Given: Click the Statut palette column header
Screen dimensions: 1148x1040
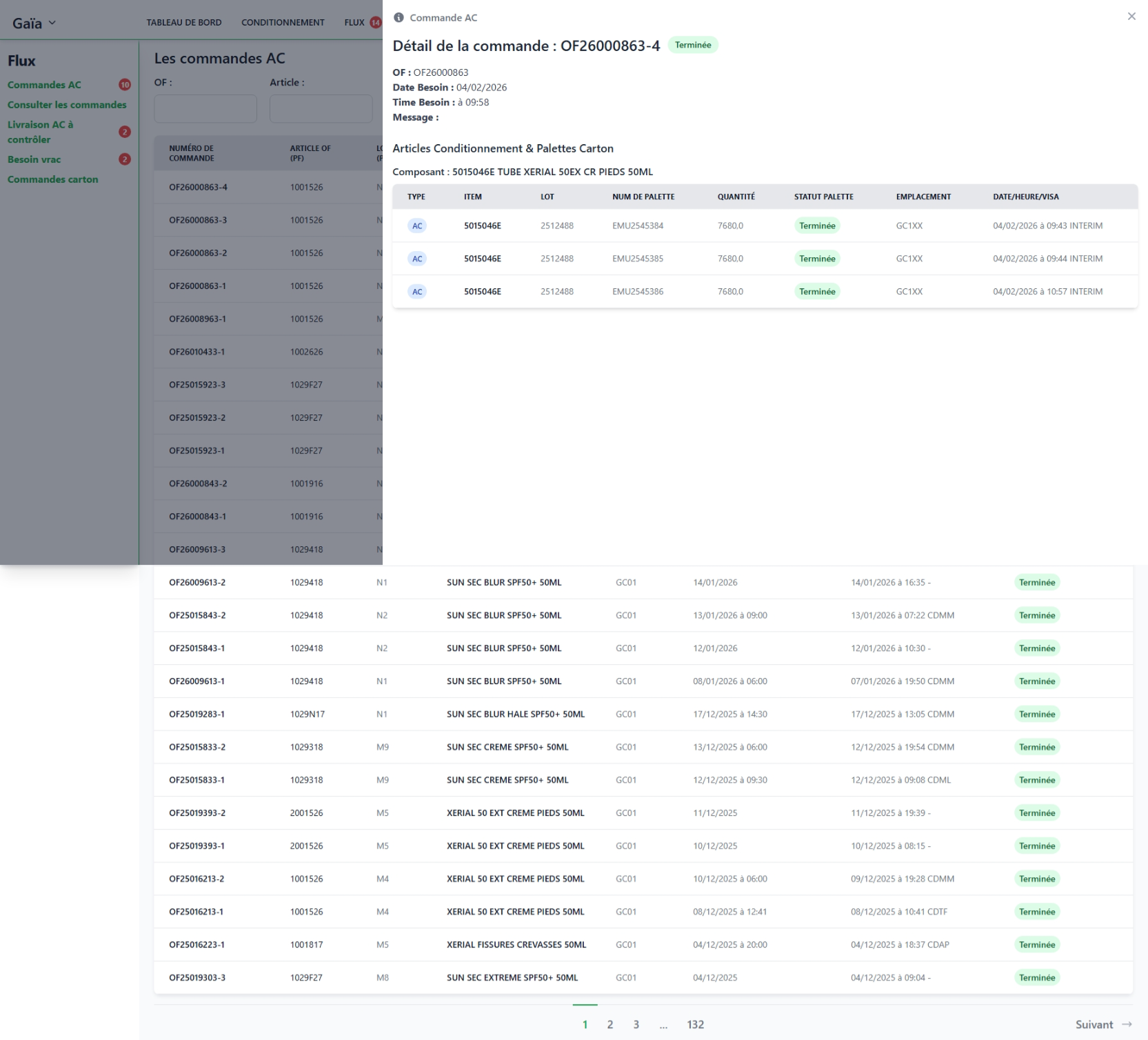Looking at the screenshot, I should (x=823, y=197).
